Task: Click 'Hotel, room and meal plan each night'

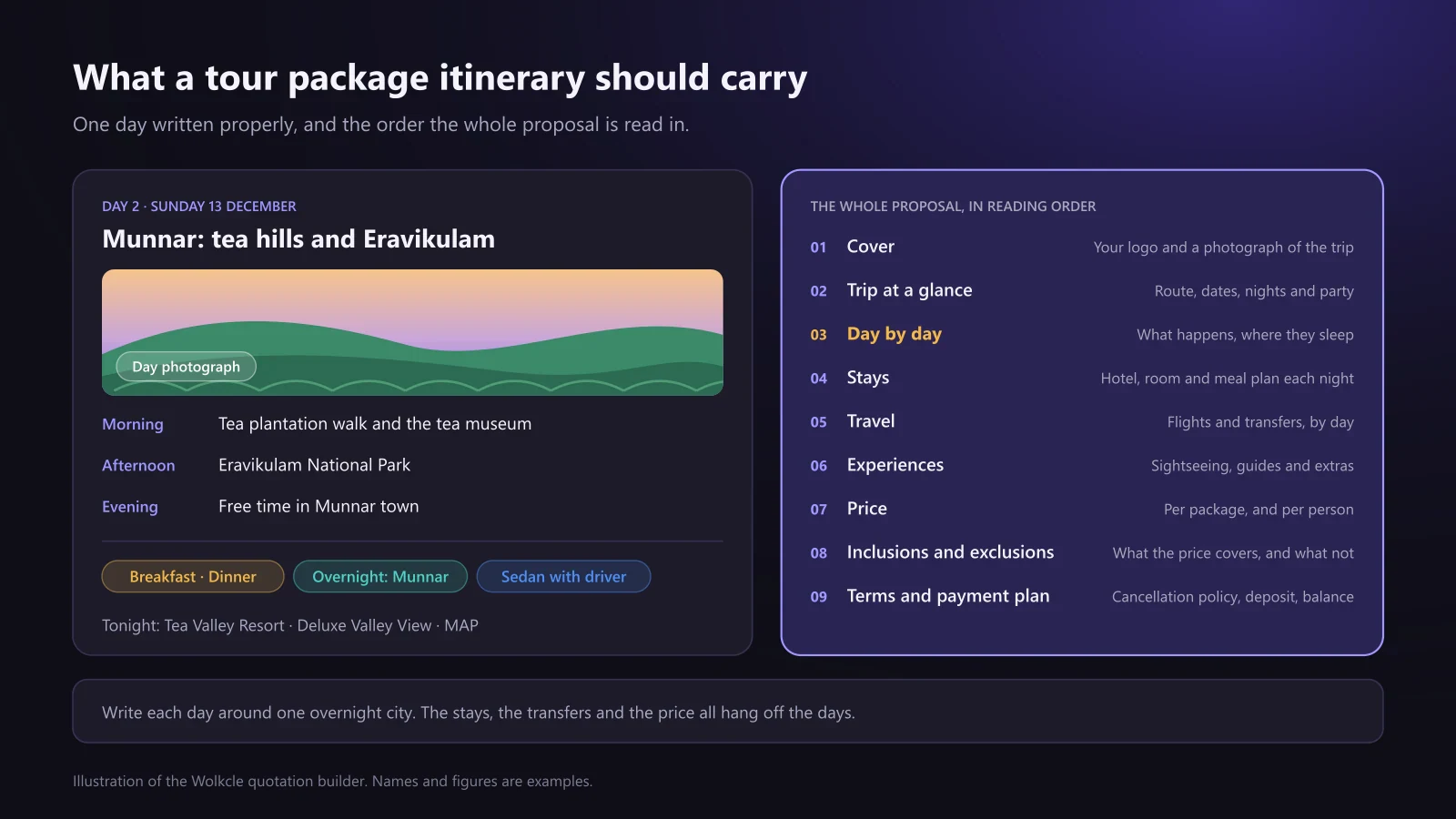Action: tap(1227, 379)
